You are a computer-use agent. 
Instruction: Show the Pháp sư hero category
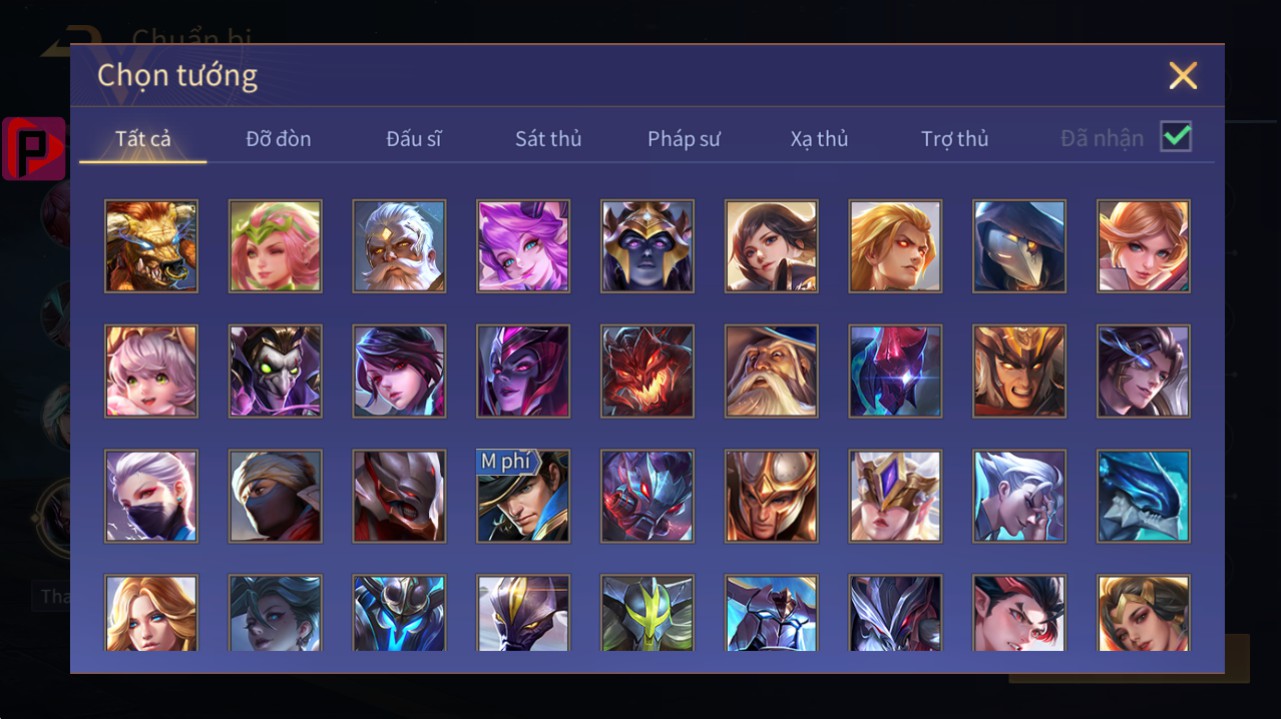click(684, 139)
